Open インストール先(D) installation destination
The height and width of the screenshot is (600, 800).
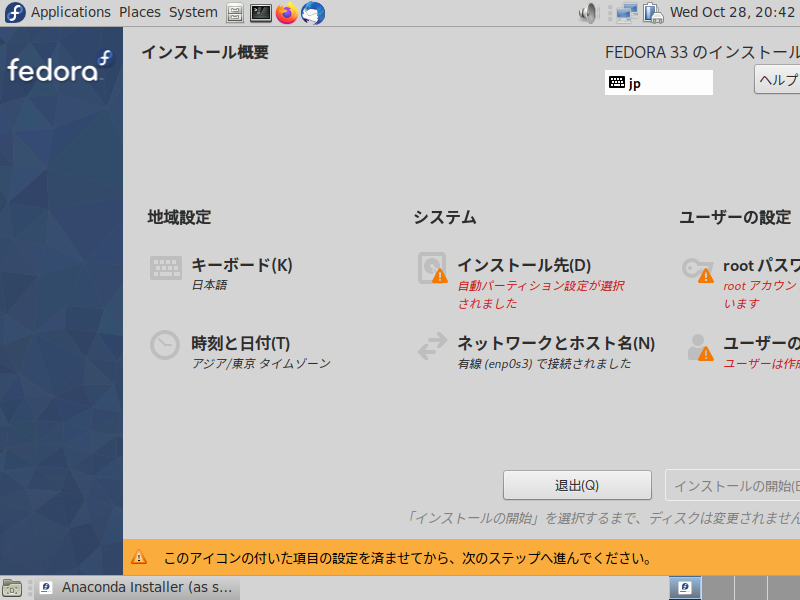point(524,265)
